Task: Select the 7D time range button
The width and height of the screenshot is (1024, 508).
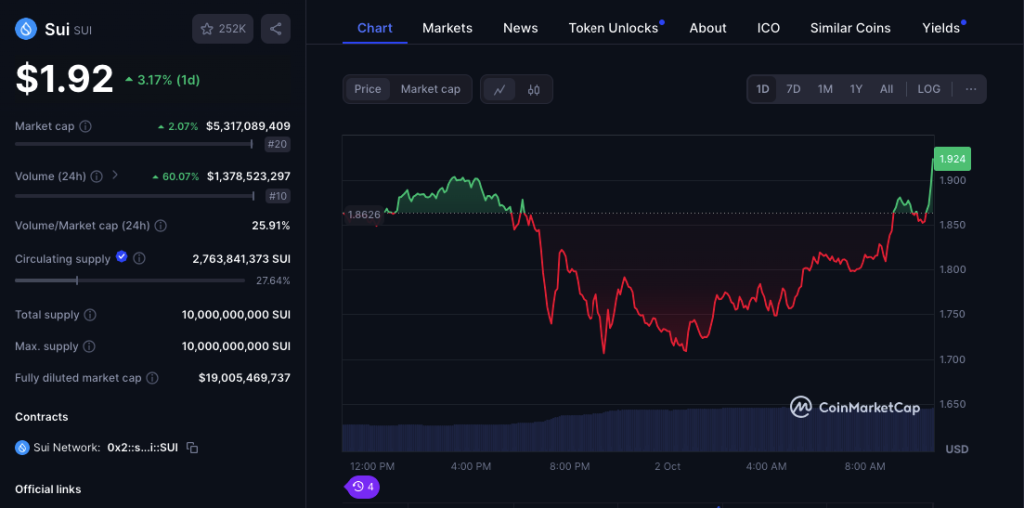Action: pos(793,89)
